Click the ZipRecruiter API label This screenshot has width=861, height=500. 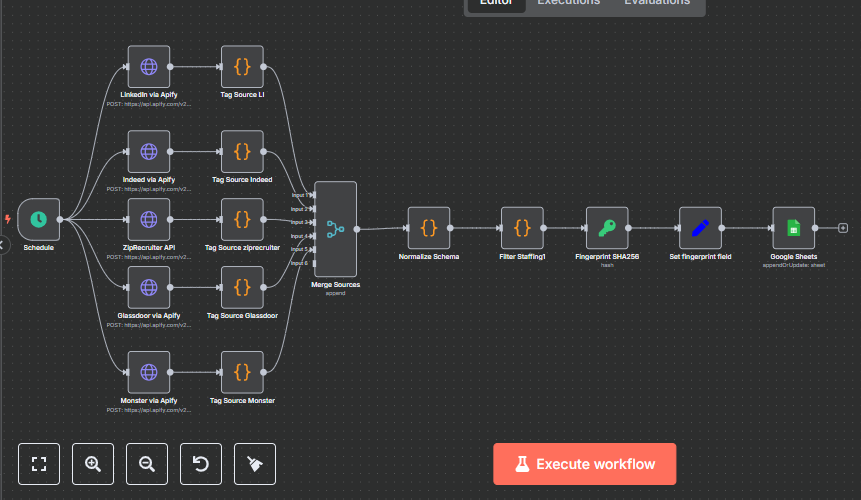[x=149, y=248]
